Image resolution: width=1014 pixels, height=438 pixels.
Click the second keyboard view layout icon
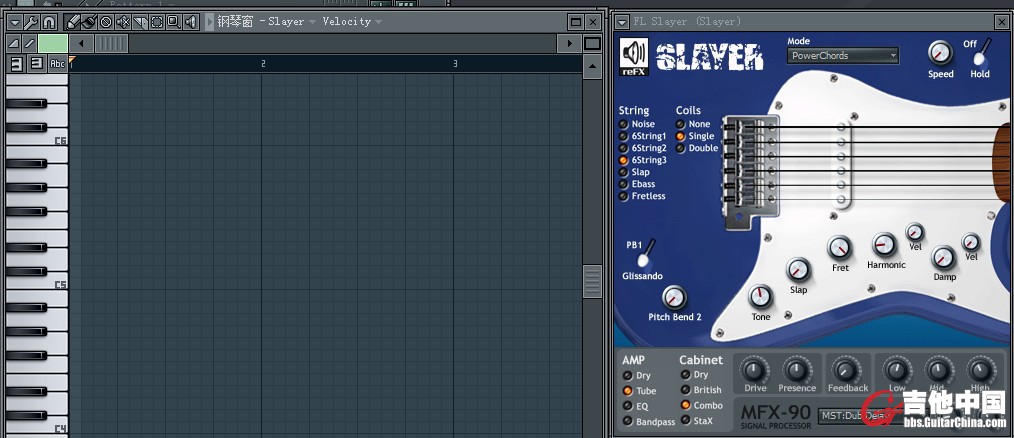click(37, 63)
